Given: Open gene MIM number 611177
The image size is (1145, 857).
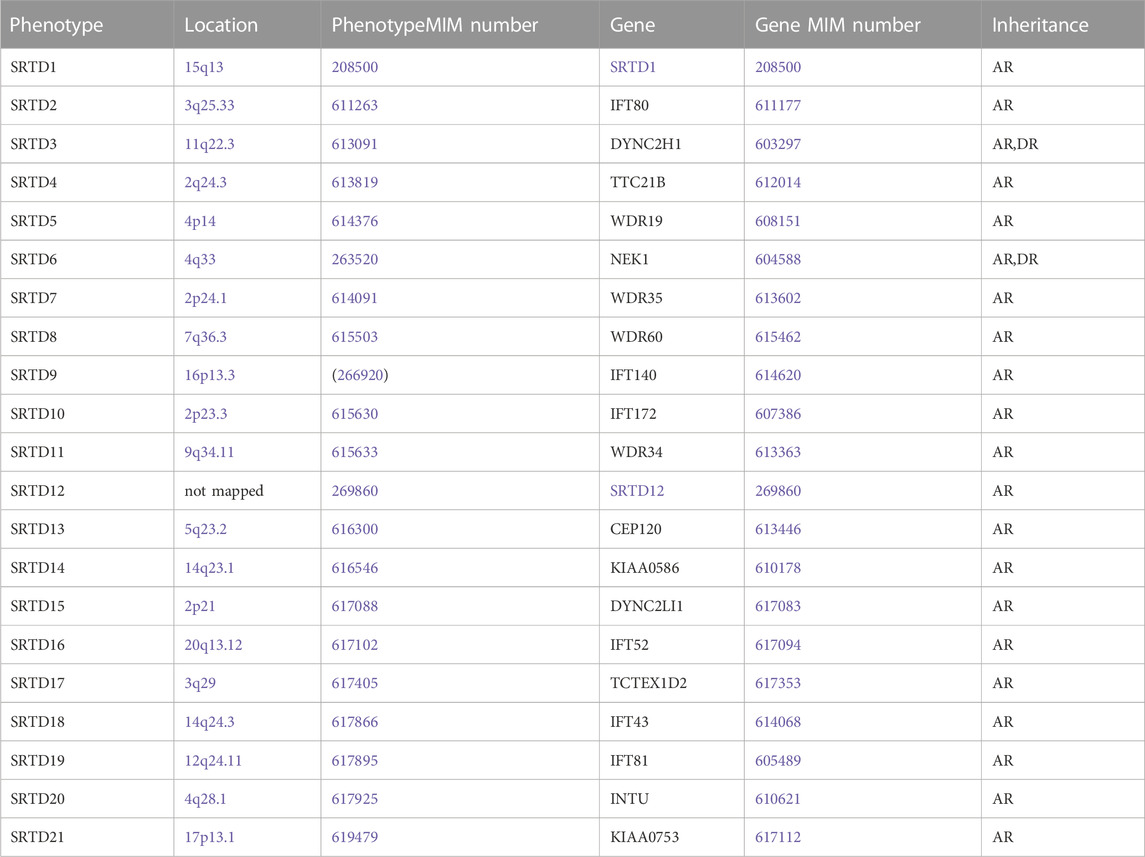Looking at the screenshot, I should coord(778,105).
